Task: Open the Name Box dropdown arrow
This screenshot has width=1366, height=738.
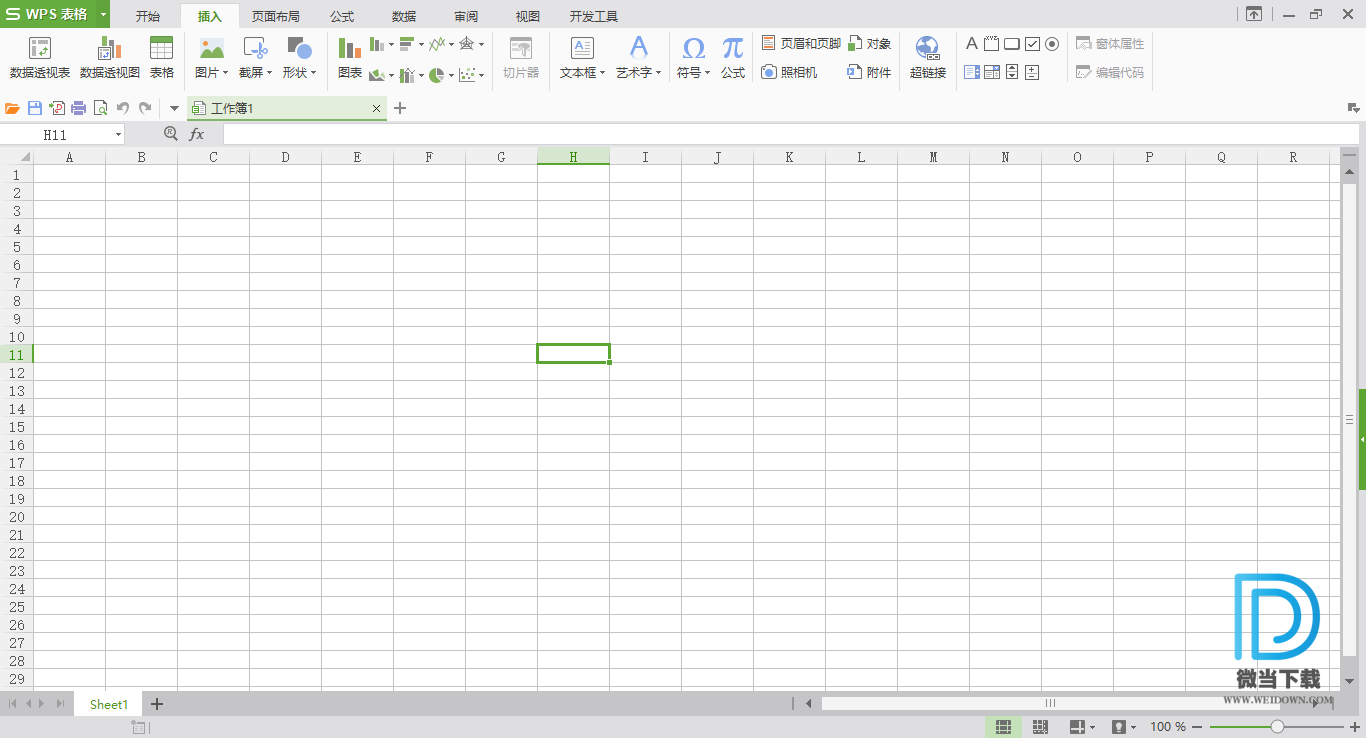Action: [118, 134]
